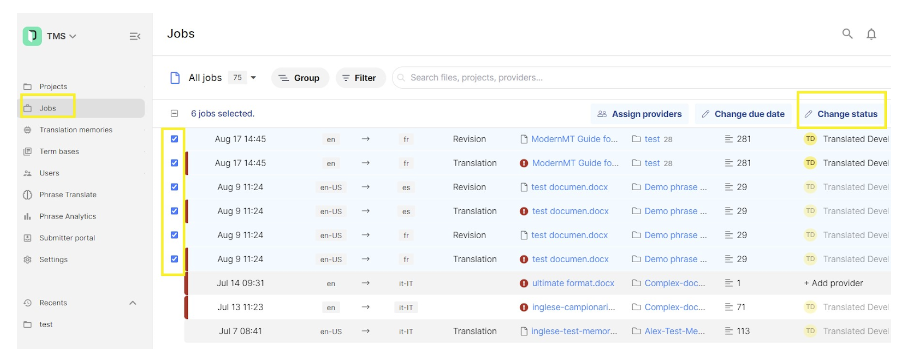The width and height of the screenshot is (921, 363).
Task: Click the Projects folder icon in sidebar
Action: pos(27,86)
